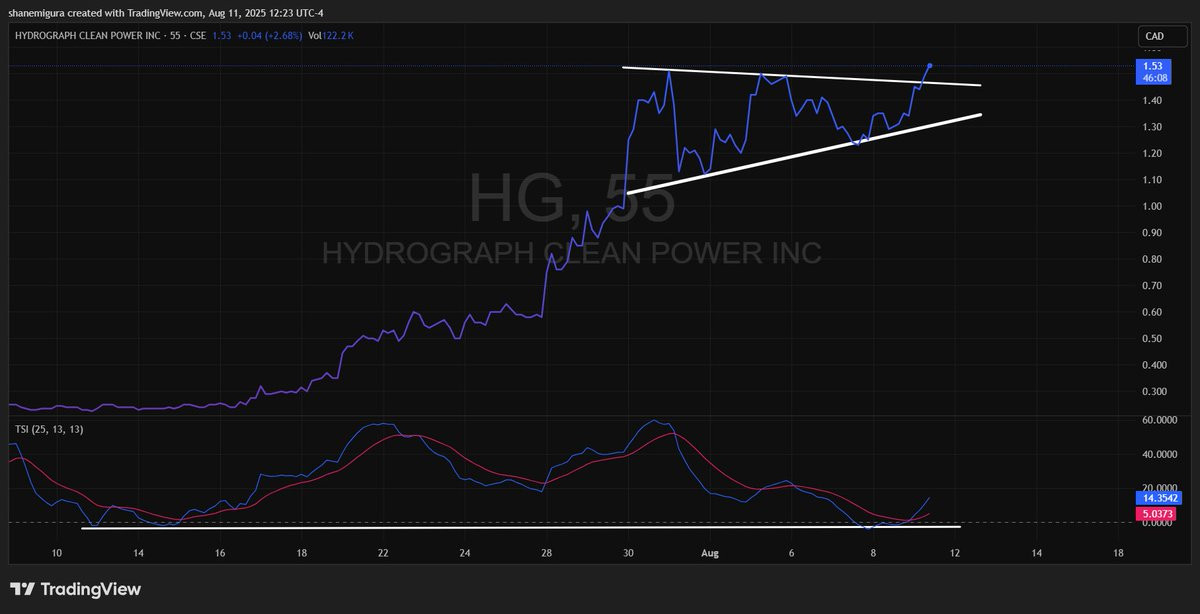This screenshot has height=614, width=1200.
Task: Click the 1.00 price axis label
Action: pos(1151,206)
